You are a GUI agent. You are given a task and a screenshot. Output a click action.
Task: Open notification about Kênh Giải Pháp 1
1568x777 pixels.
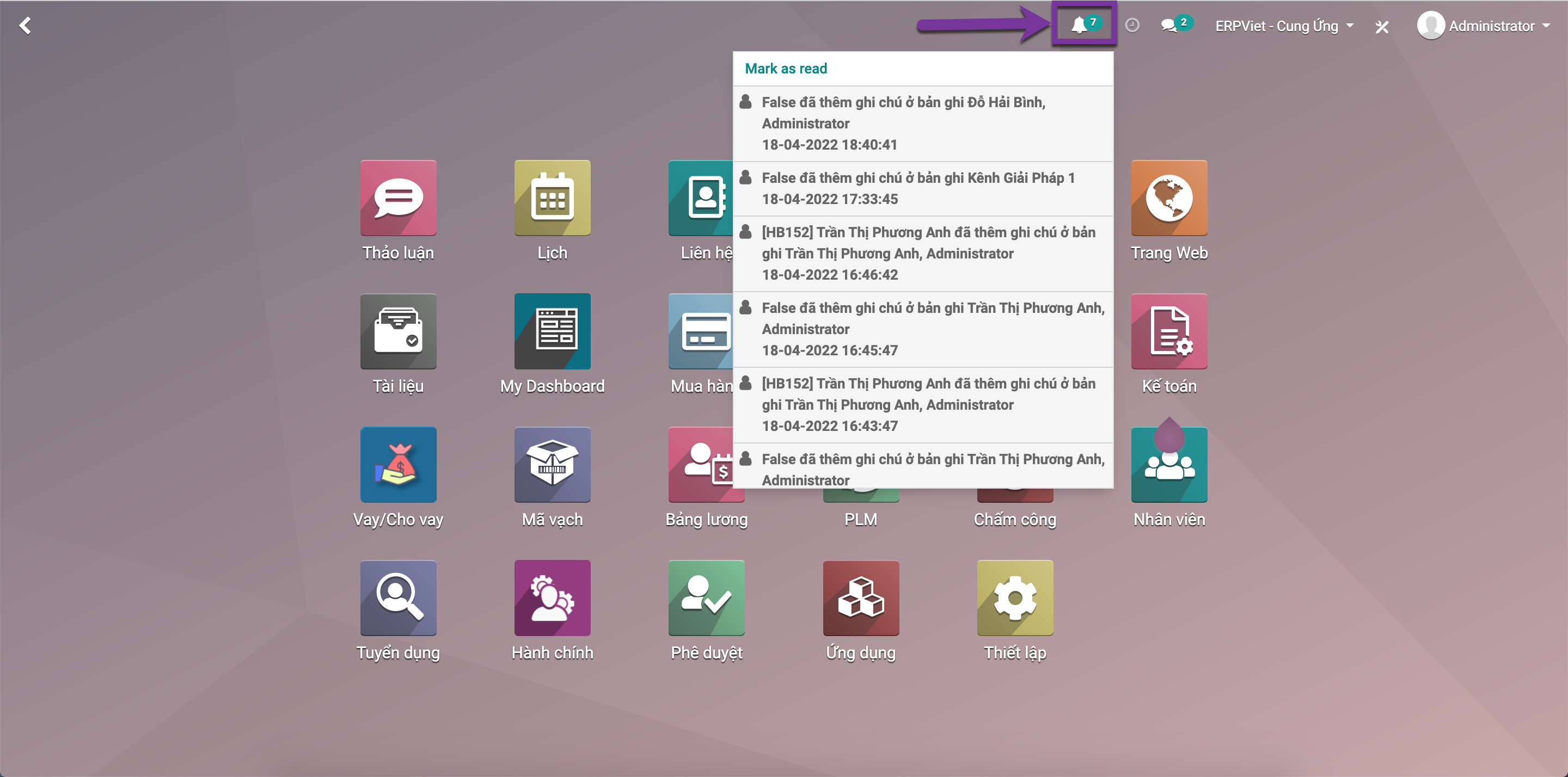click(x=923, y=189)
